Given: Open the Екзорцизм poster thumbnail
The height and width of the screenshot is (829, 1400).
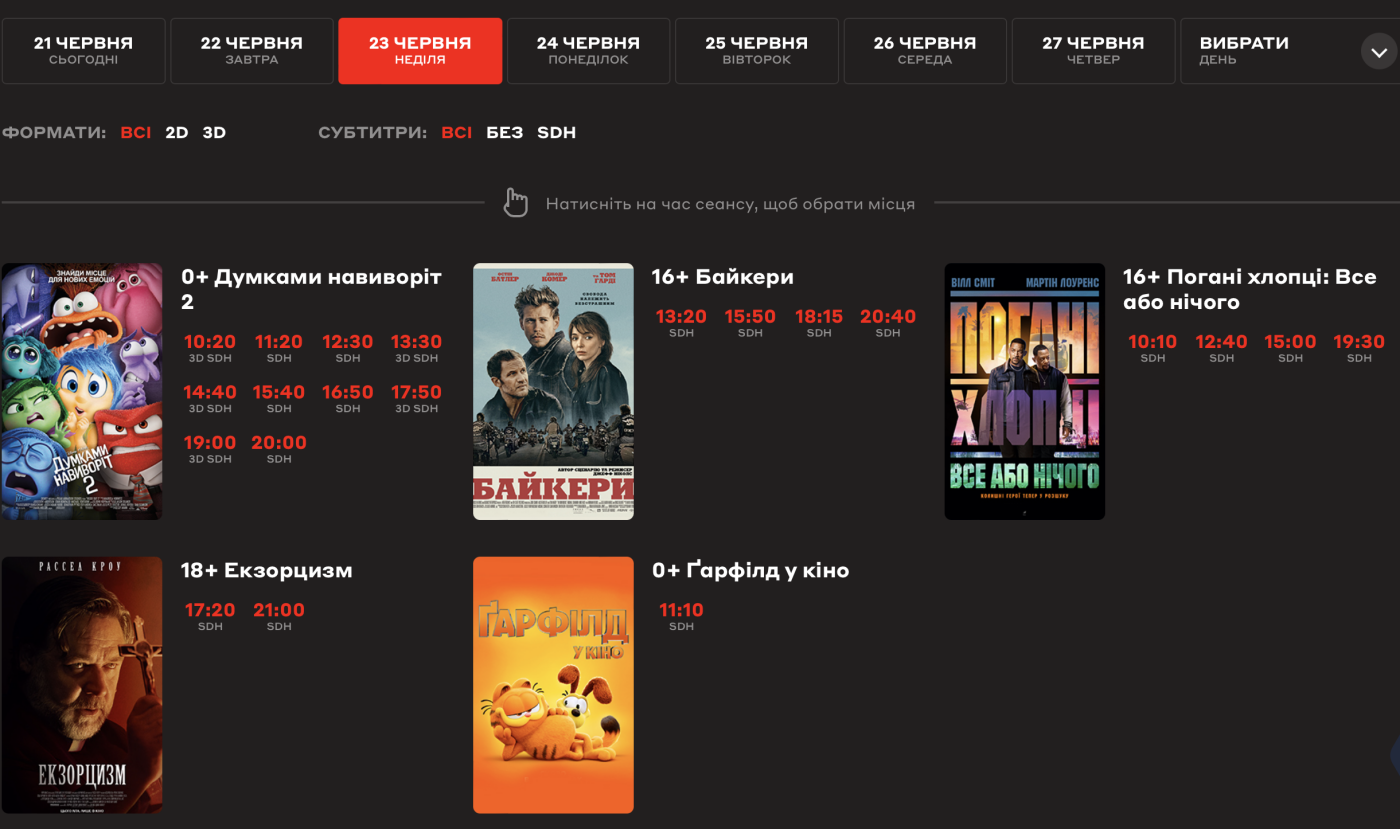Looking at the screenshot, I should coord(81,685).
